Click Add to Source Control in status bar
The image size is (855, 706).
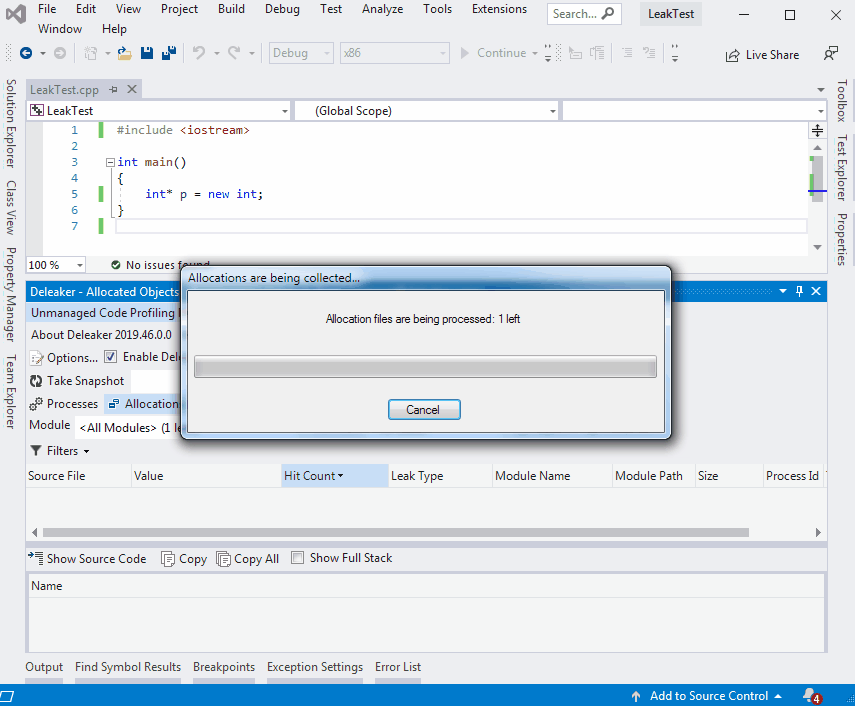pos(707,695)
